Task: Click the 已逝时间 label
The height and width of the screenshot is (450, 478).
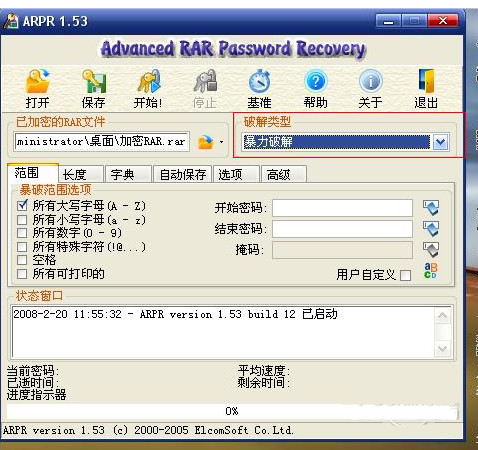Action: point(33,383)
